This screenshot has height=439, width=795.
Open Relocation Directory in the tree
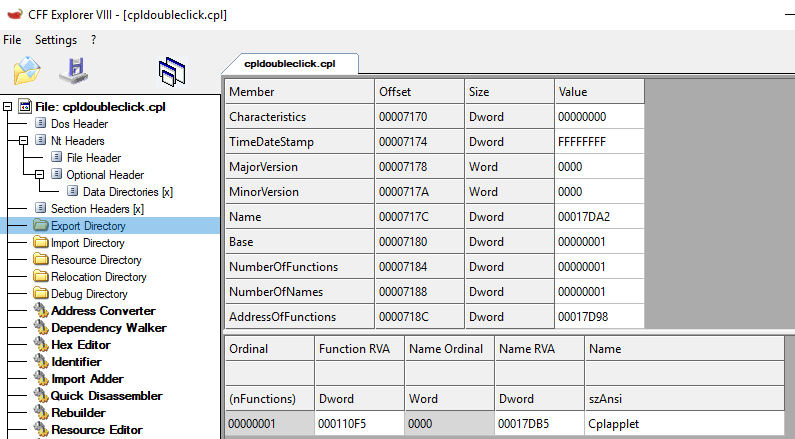click(x=99, y=277)
